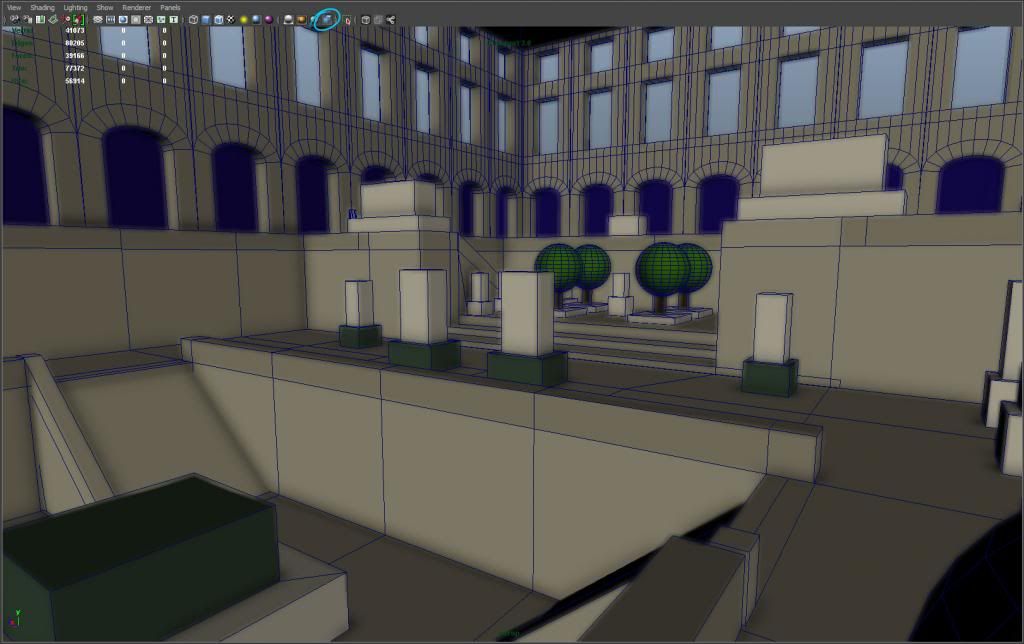The height and width of the screenshot is (644, 1024).
Task: Click the yellow Use All Lights icon
Action: point(243,20)
